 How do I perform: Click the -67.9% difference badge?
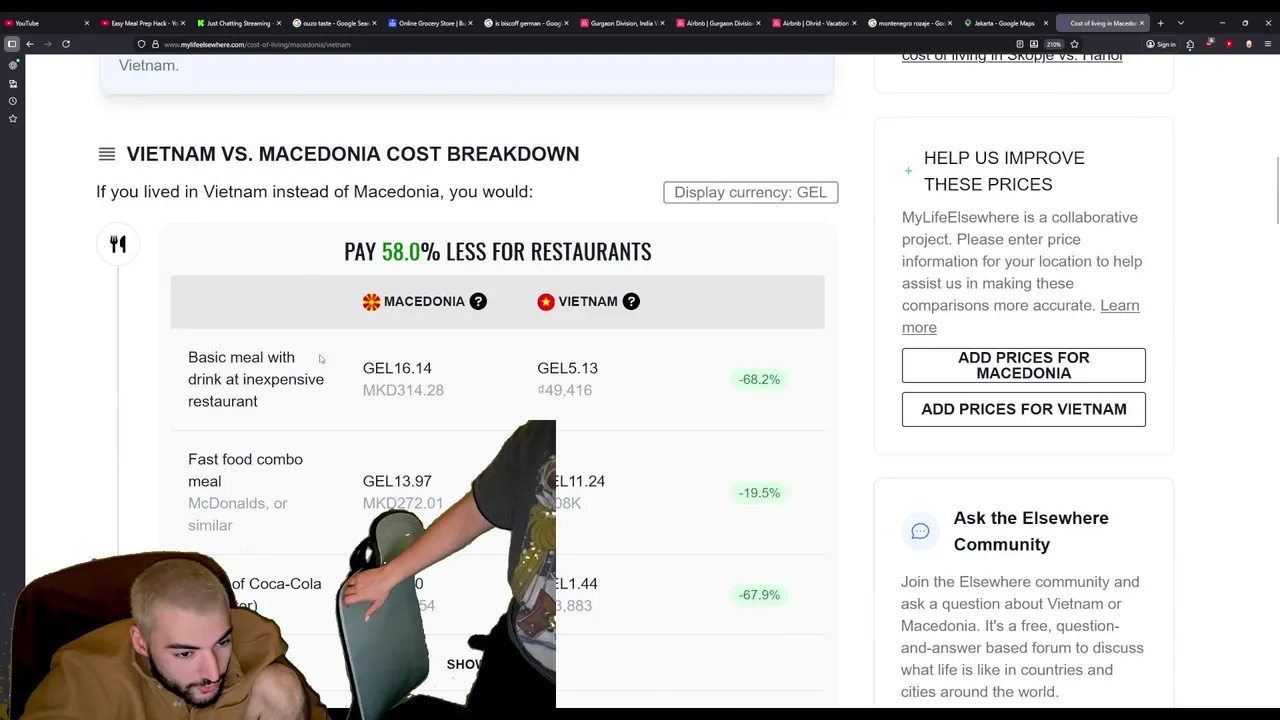759,595
